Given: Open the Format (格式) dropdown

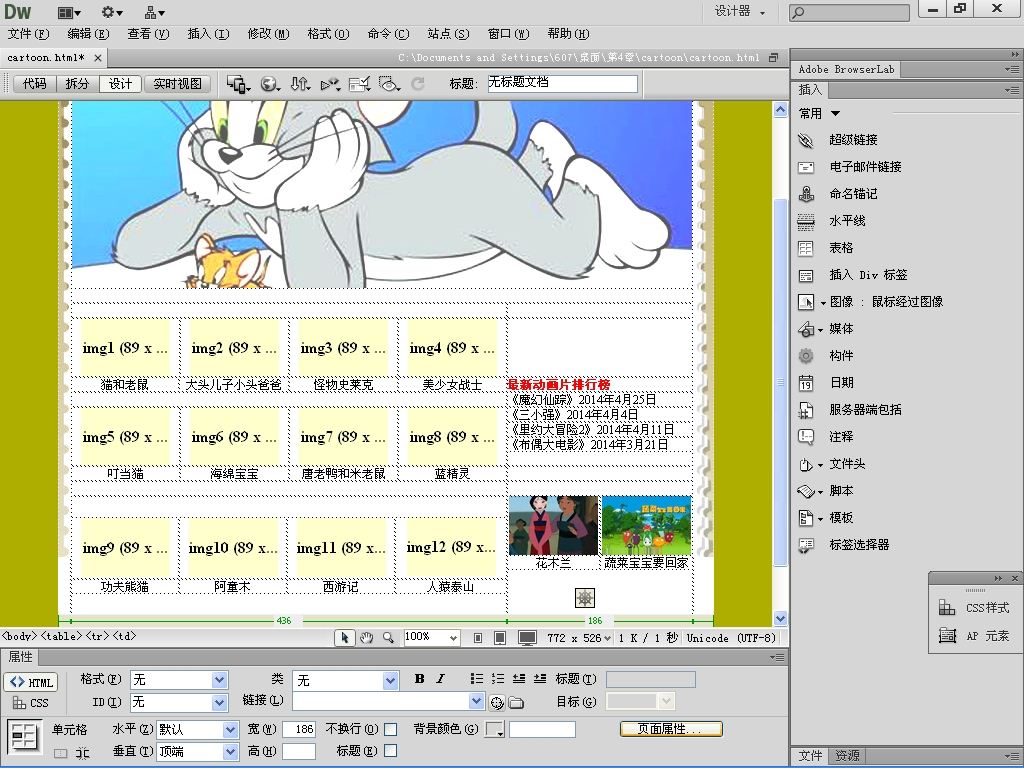Looking at the screenshot, I should pos(220,680).
